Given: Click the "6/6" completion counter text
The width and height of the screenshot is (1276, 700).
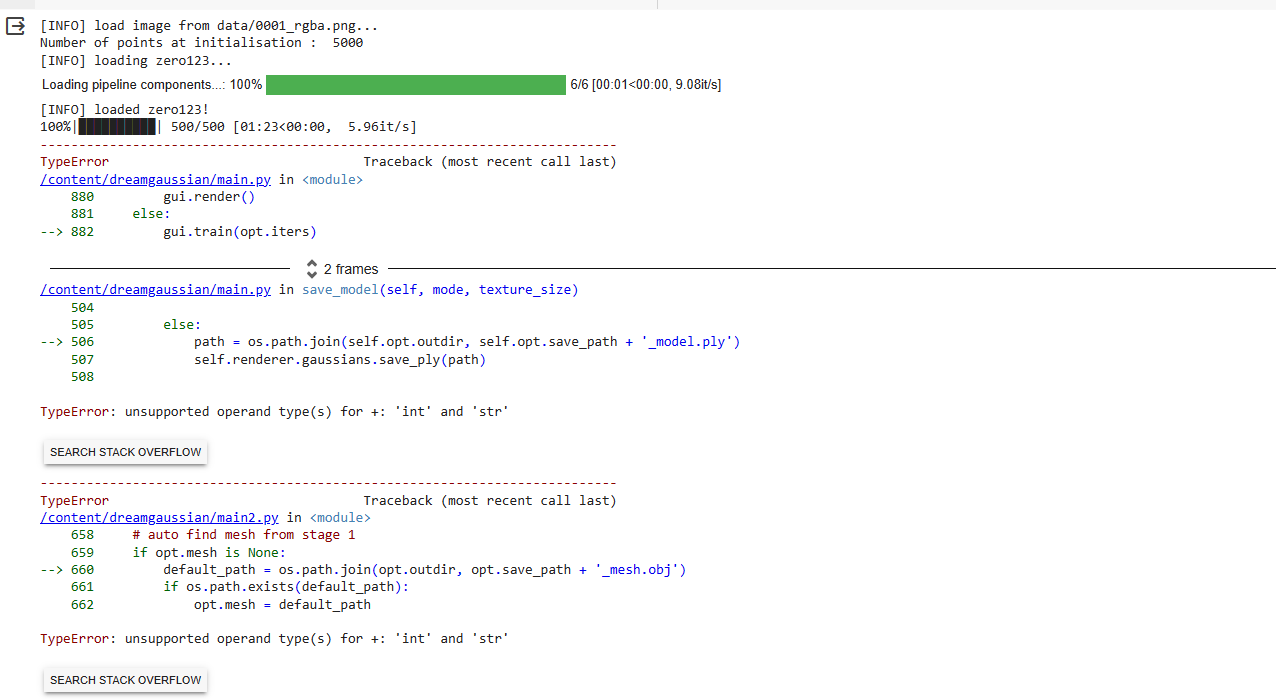Looking at the screenshot, I should (580, 84).
